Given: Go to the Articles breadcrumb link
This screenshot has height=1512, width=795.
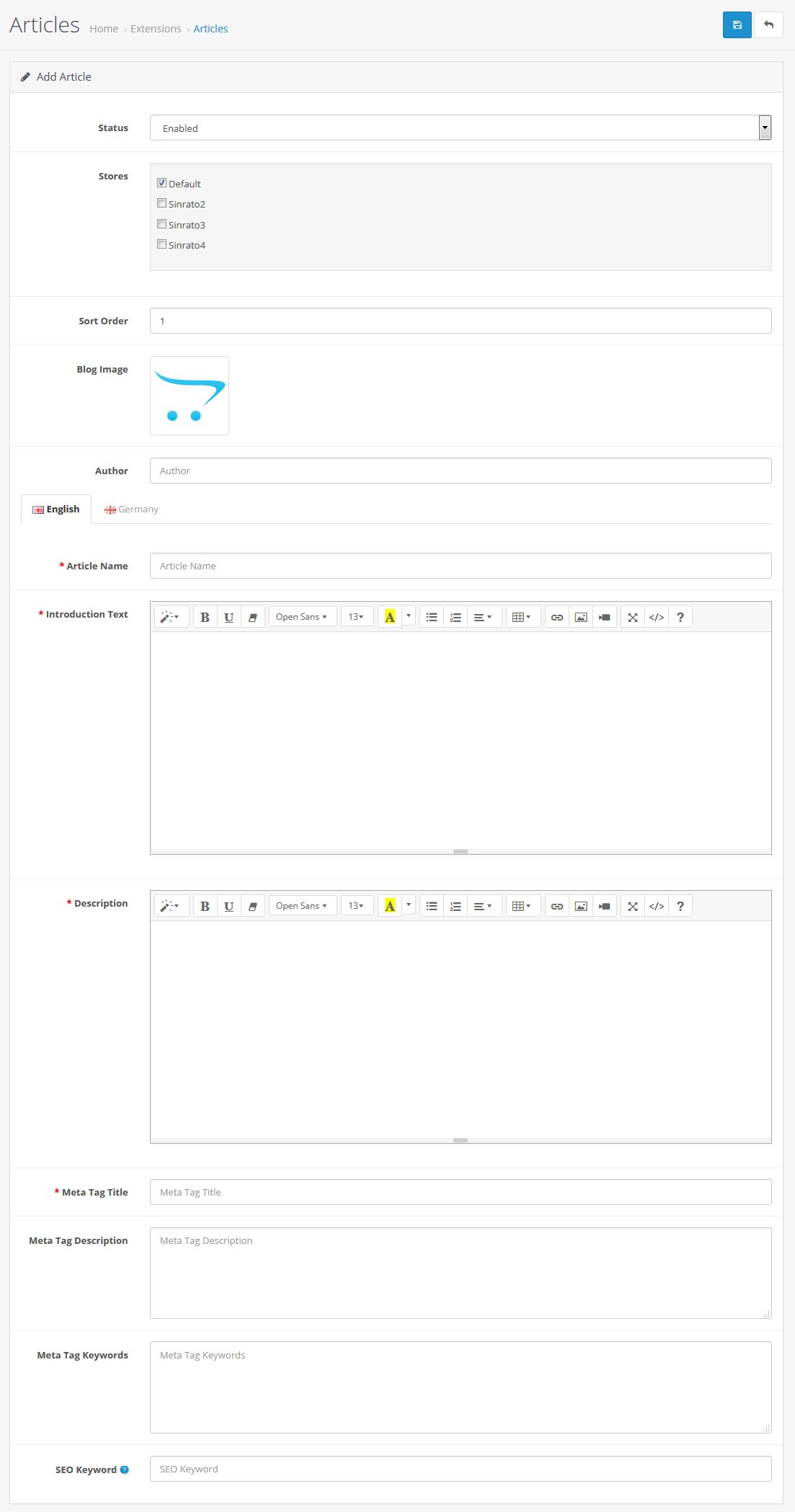Looking at the screenshot, I should click(210, 29).
